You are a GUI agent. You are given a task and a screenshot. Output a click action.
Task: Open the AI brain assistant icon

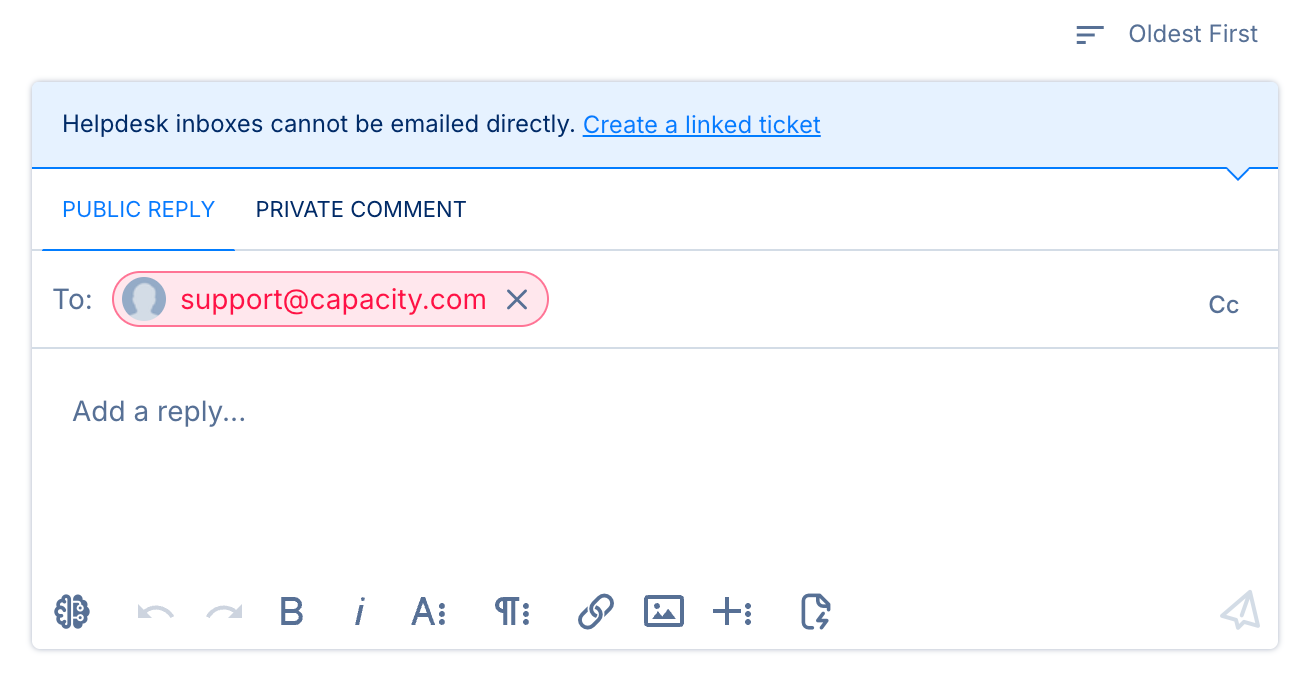pyautogui.click(x=72, y=611)
